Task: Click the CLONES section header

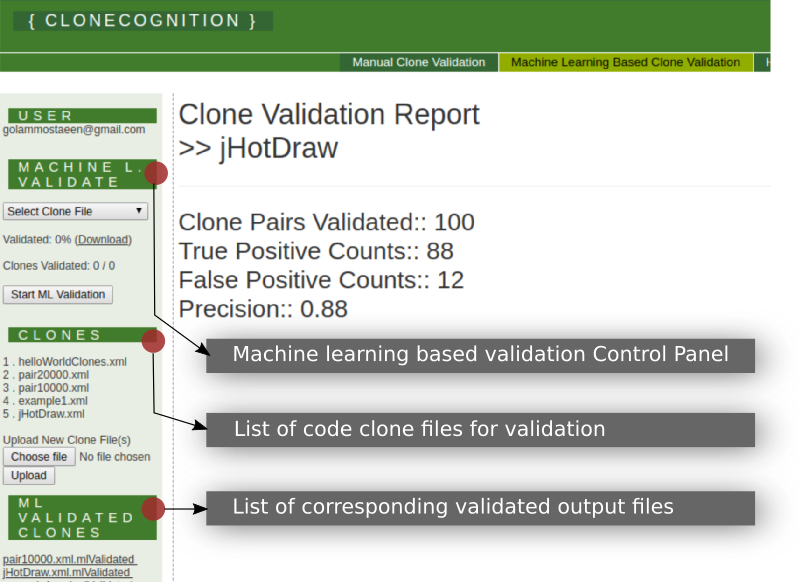Action: point(82,335)
